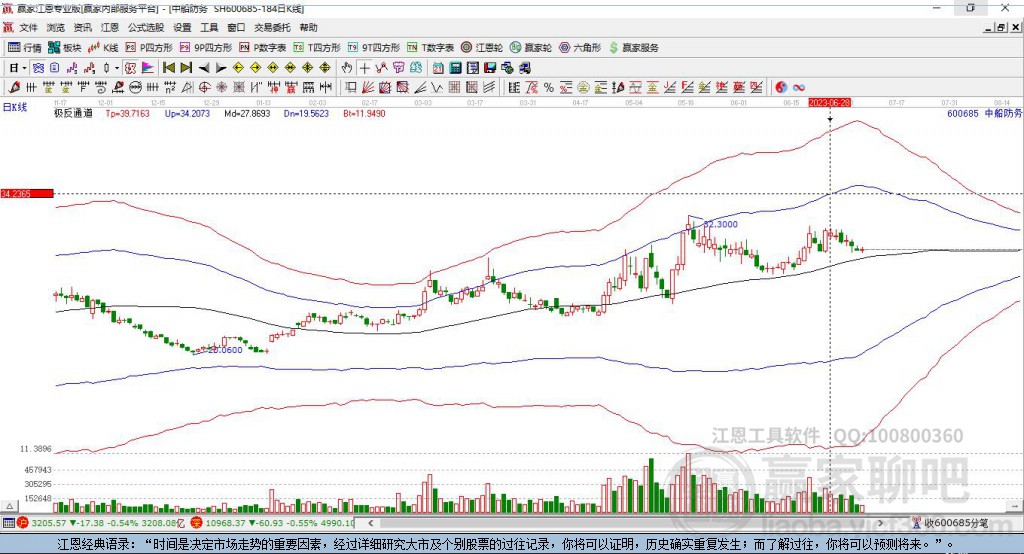Click the Md=27.8693 value
The width and height of the screenshot is (1024, 554).
click(247, 113)
